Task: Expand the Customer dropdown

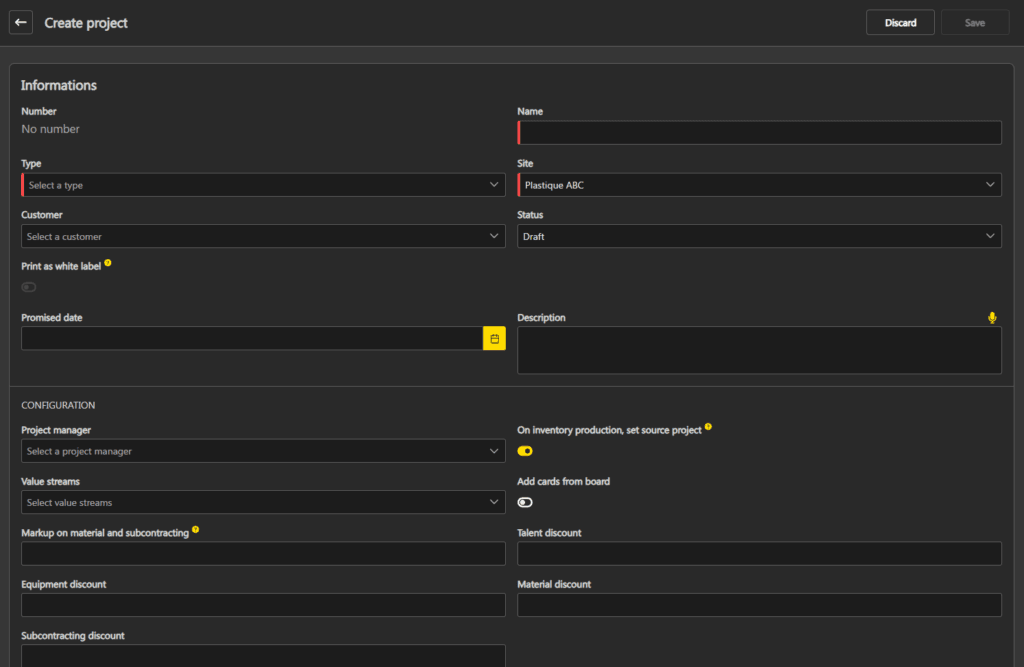Action: coord(263,237)
